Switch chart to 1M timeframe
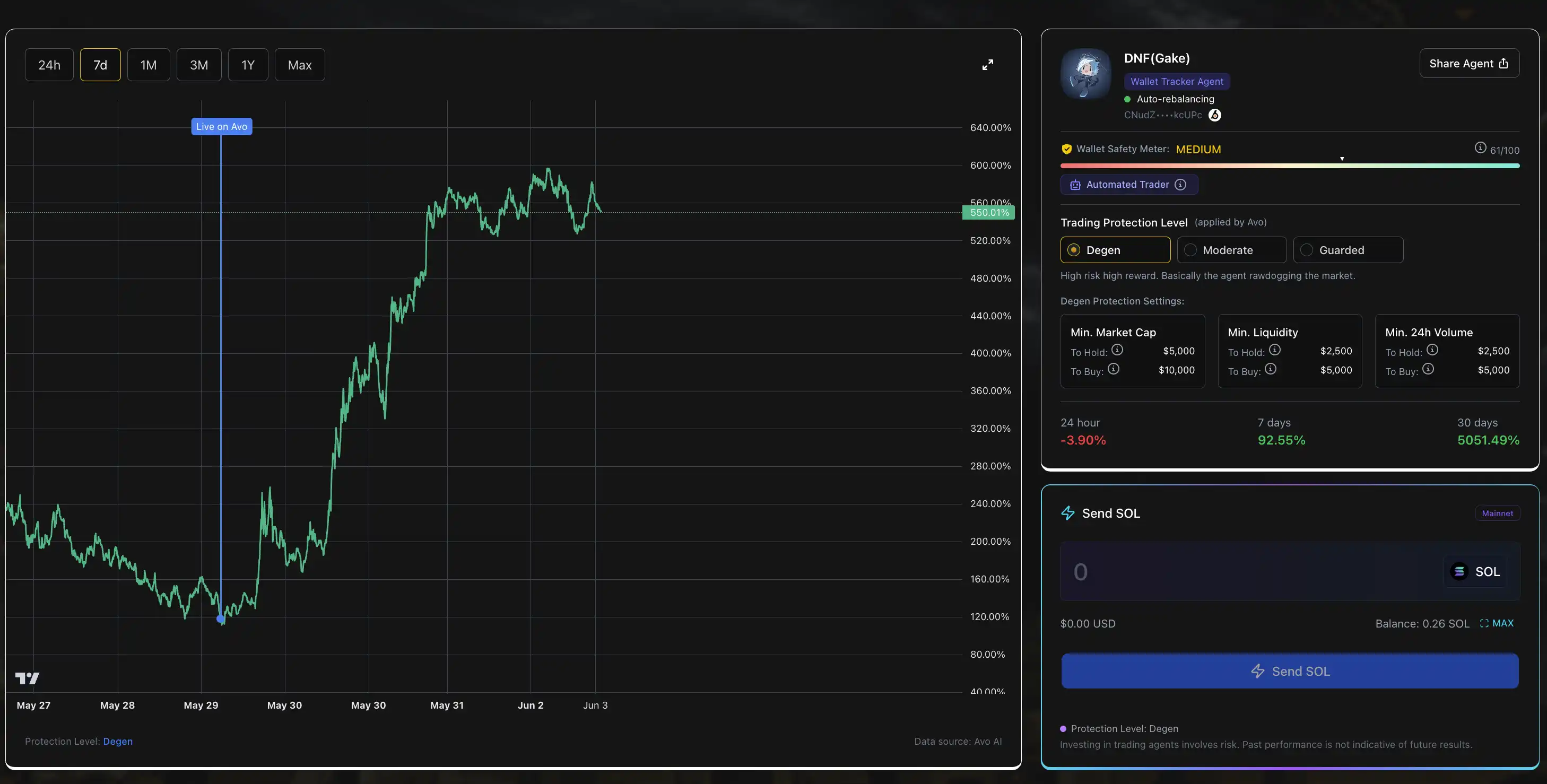Viewport: 1547px width, 784px height. pyautogui.click(x=149, y=65)
